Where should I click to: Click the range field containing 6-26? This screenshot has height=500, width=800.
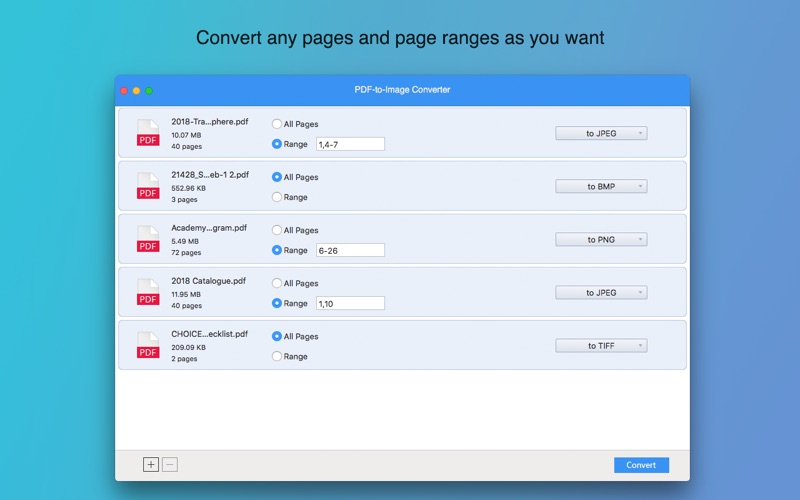(350, 251)
